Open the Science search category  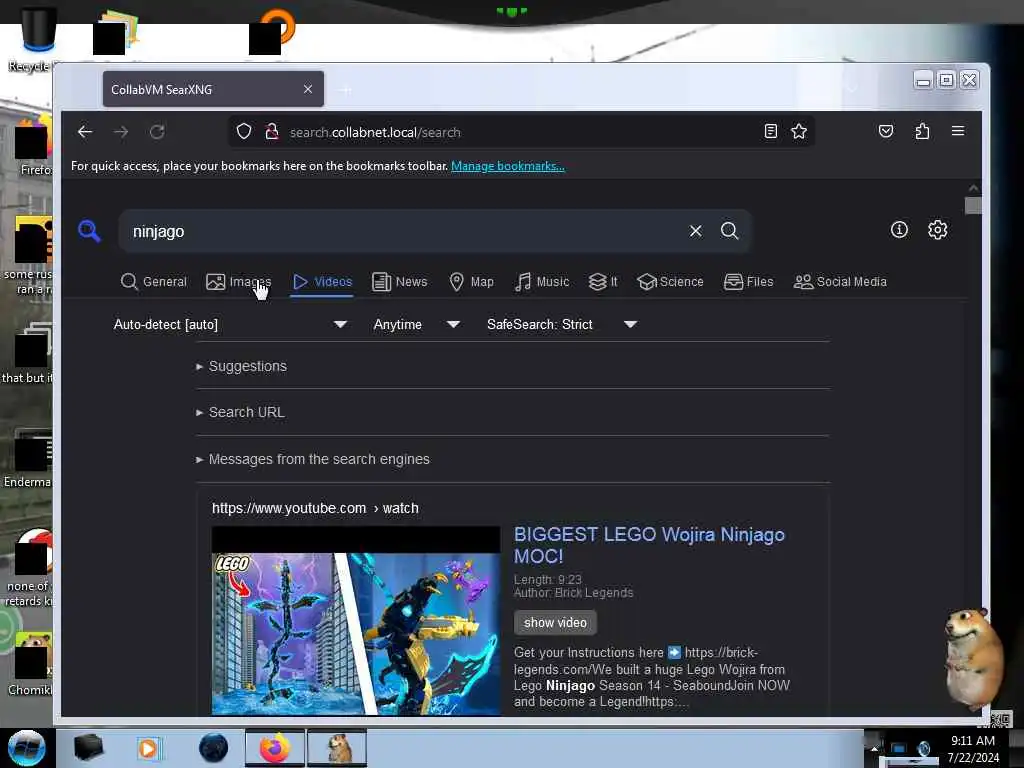[670, 281]
